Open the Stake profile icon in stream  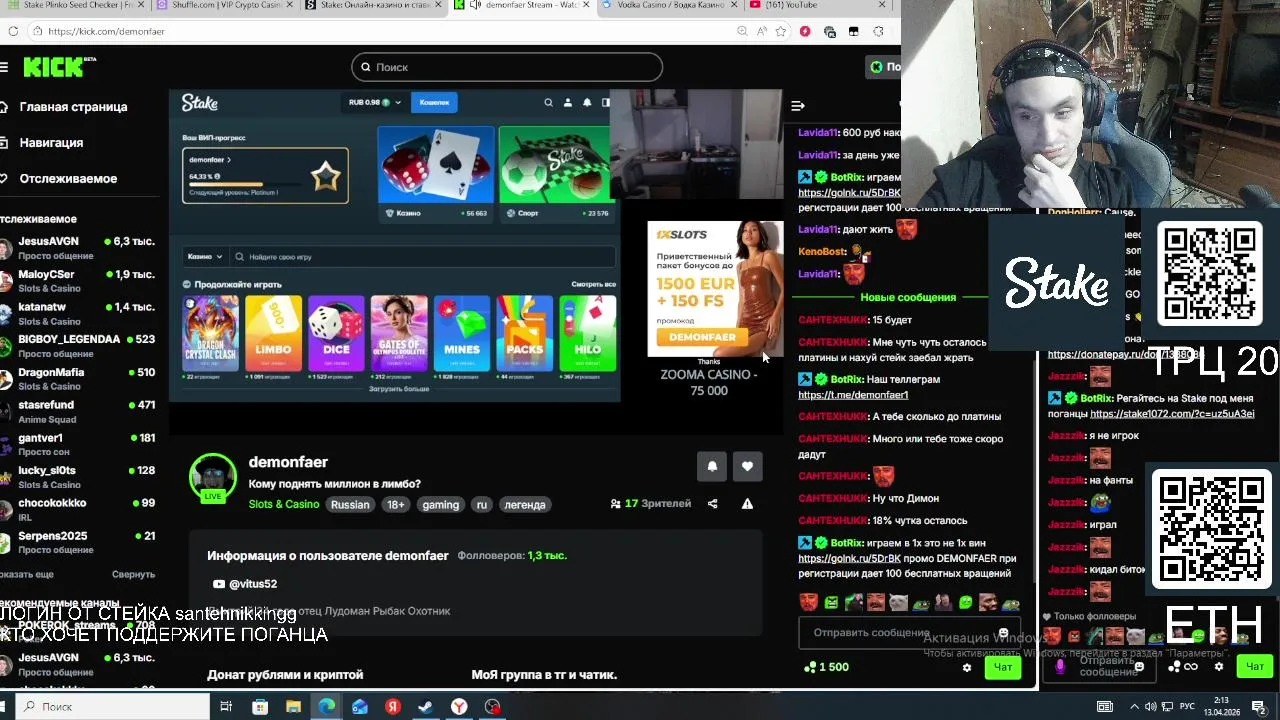click(x=567, y=102)
